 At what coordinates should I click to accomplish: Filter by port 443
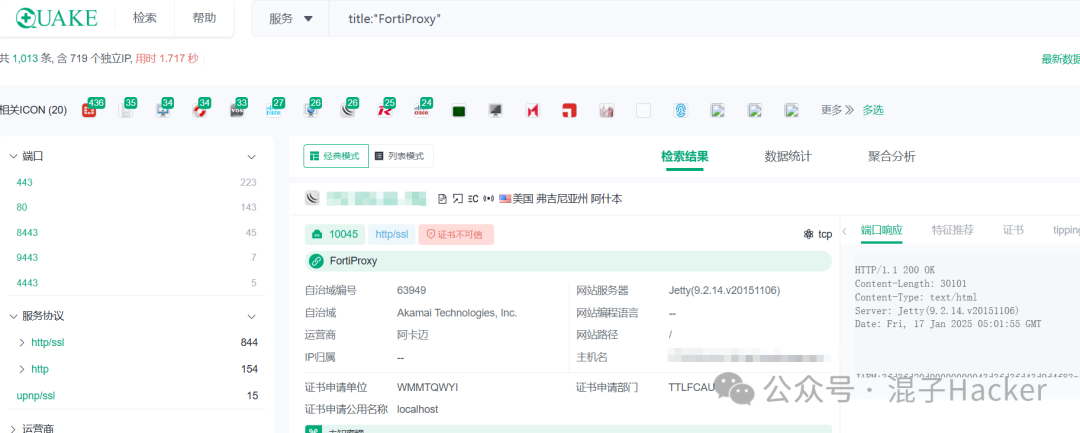(25, 182)
